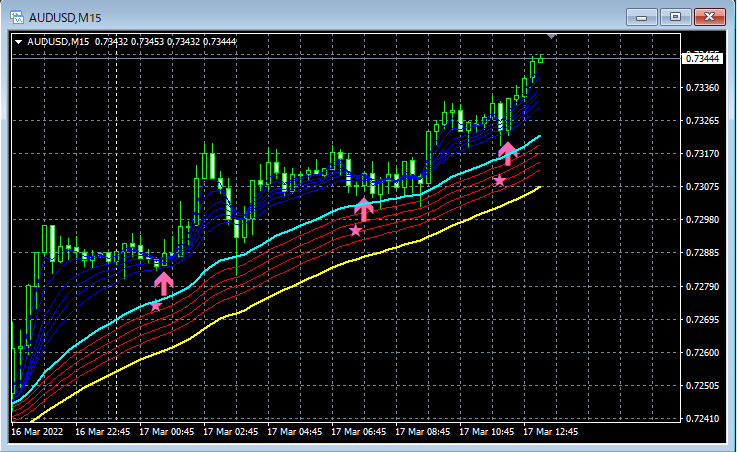Click the 0.72980 price scale label
The width and height of the screenshot is (738, 452).
pyautogui.click(x=702, y=220)
